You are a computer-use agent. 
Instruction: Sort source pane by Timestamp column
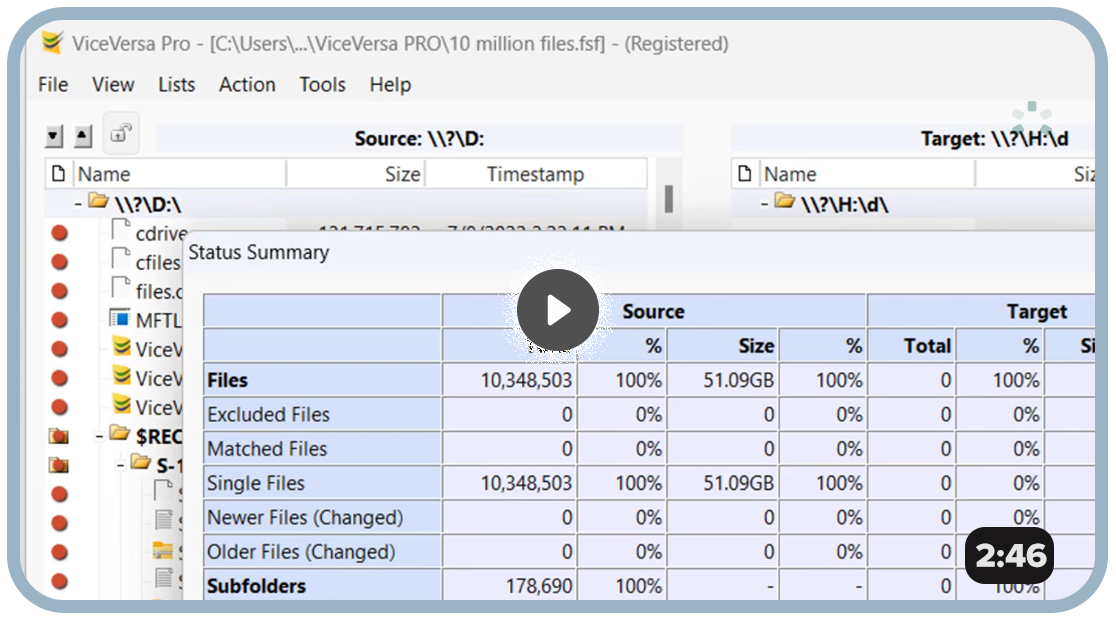tap(535, 174)
